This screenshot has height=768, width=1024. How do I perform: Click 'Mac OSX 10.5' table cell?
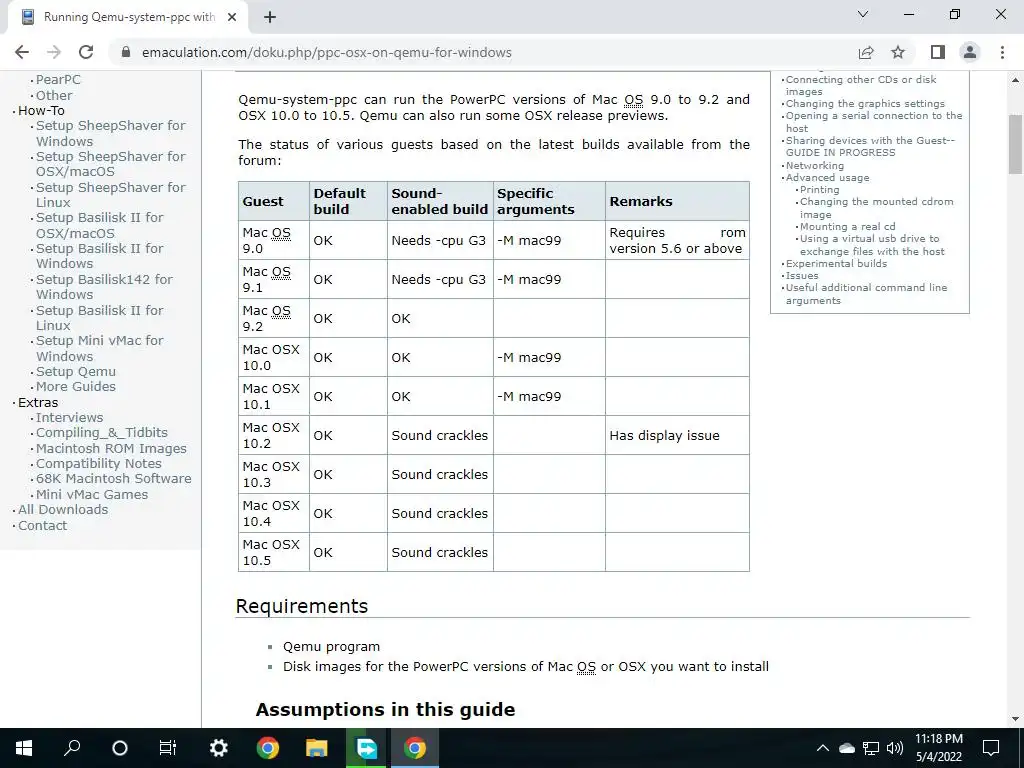[x=272, y=552]
